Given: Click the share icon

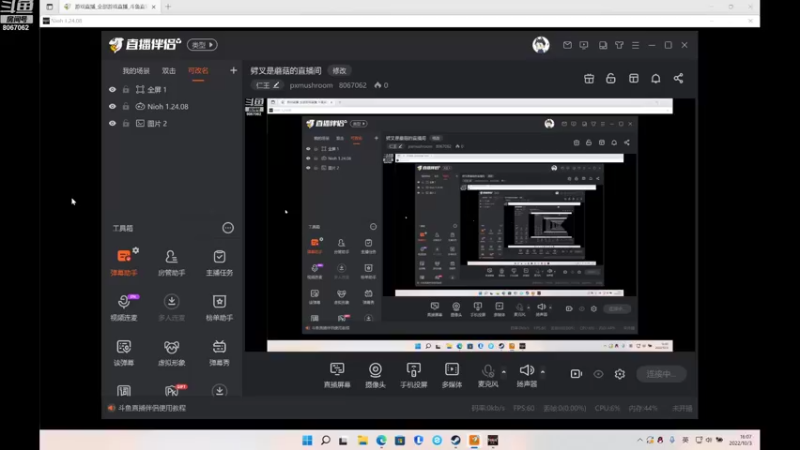Looking at the screenshot, I should (x=678, y=79).
